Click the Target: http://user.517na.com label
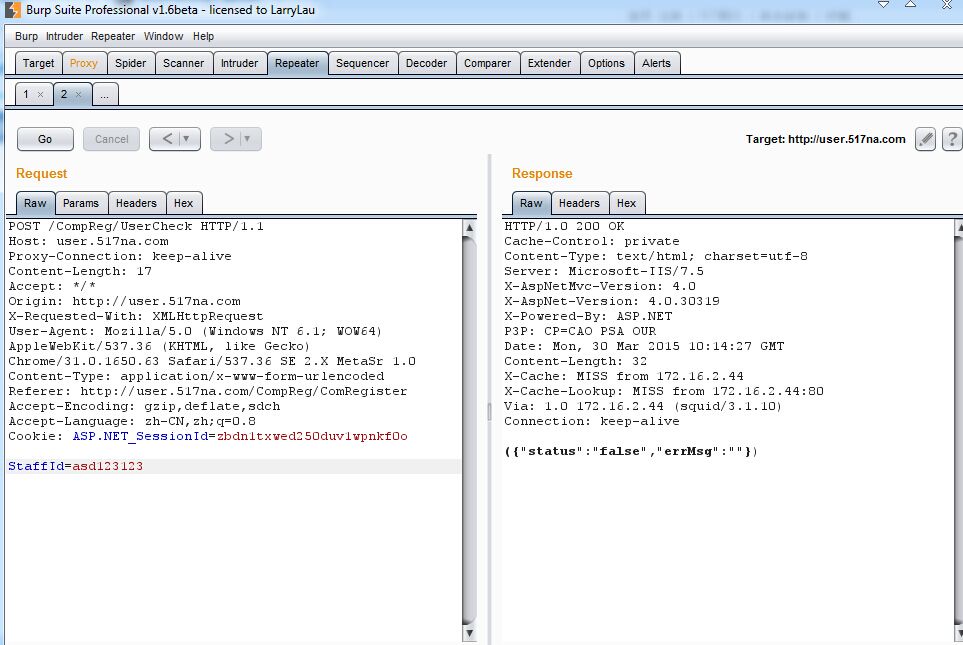Screen dimensions: 963x645 [825, 139]
